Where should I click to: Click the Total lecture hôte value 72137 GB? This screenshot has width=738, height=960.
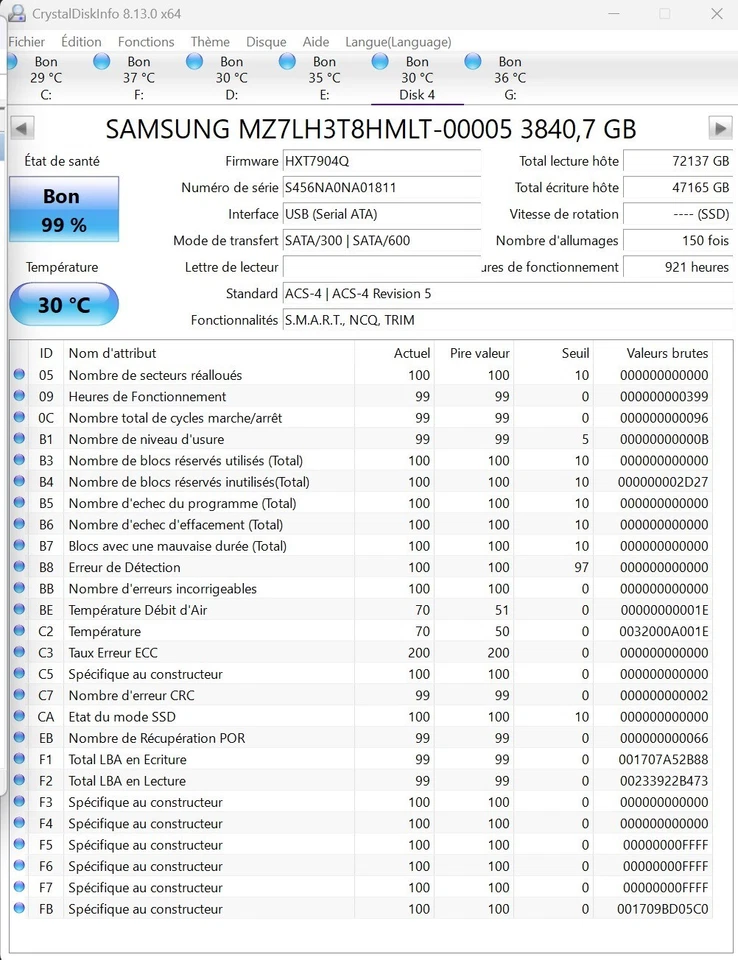click(678, 161)
